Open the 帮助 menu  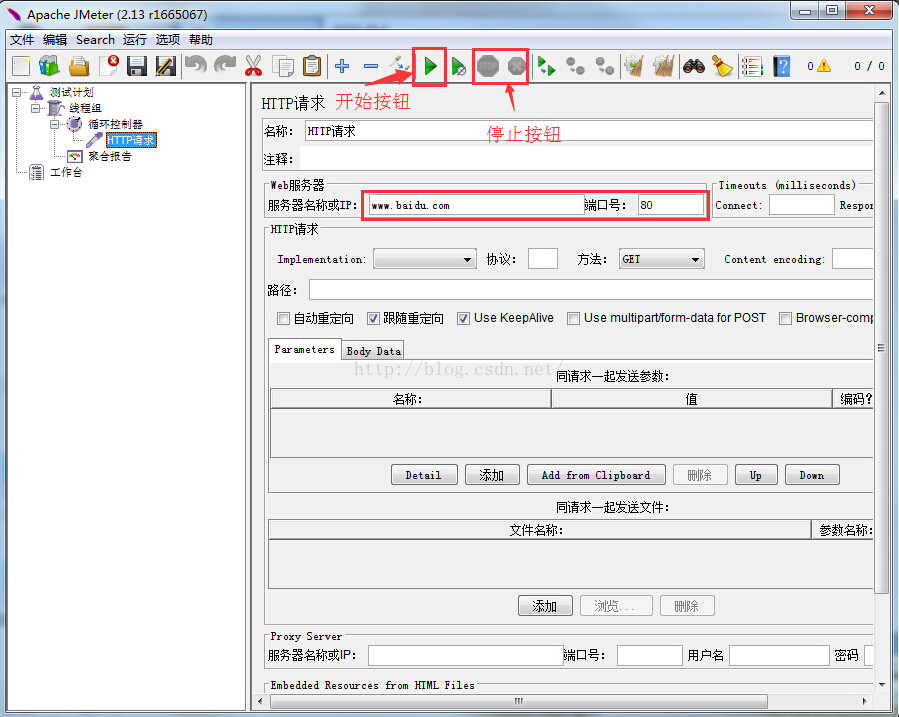click(x=201, y=40)
